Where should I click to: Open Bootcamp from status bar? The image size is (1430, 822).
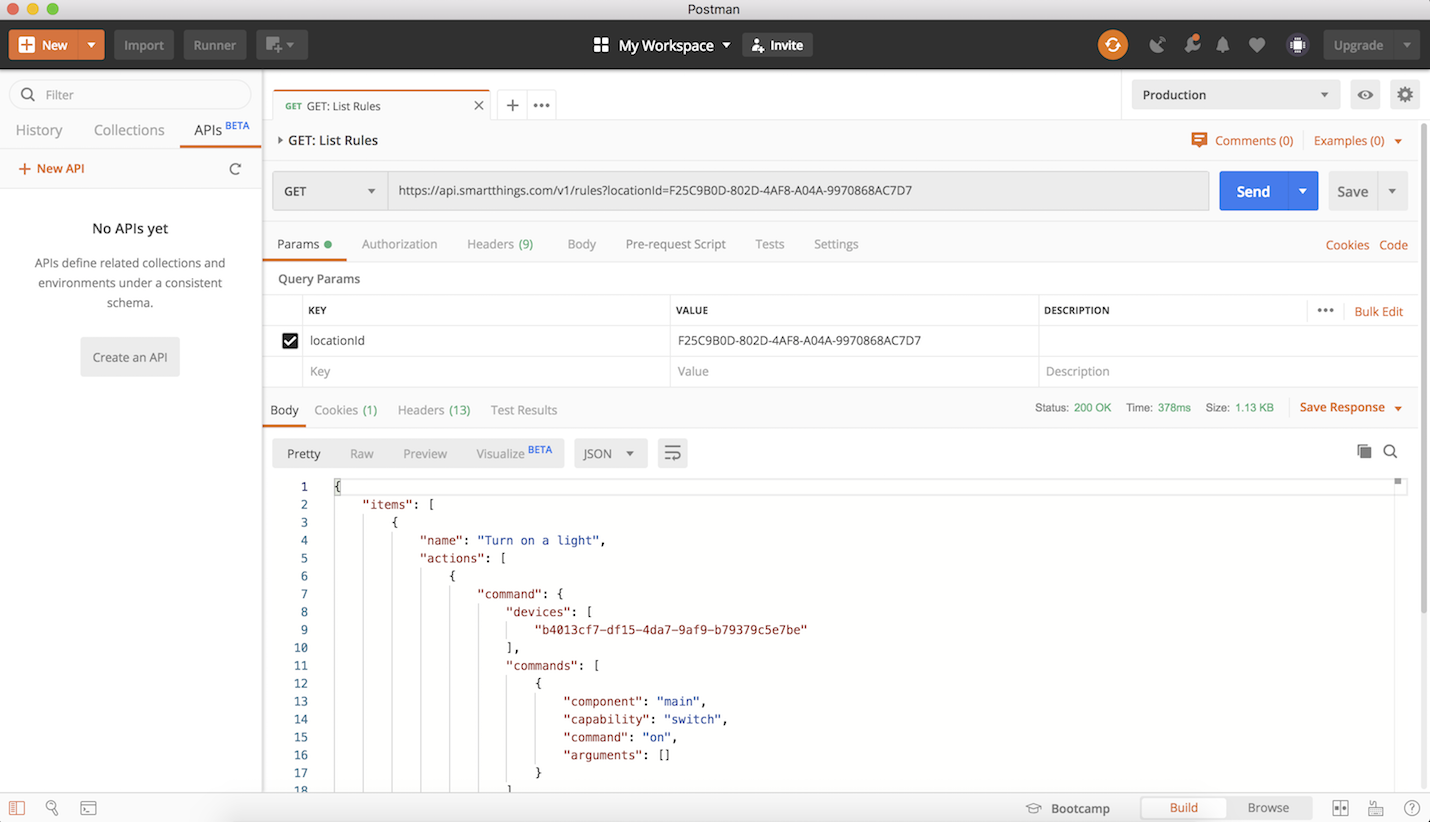1067,808
